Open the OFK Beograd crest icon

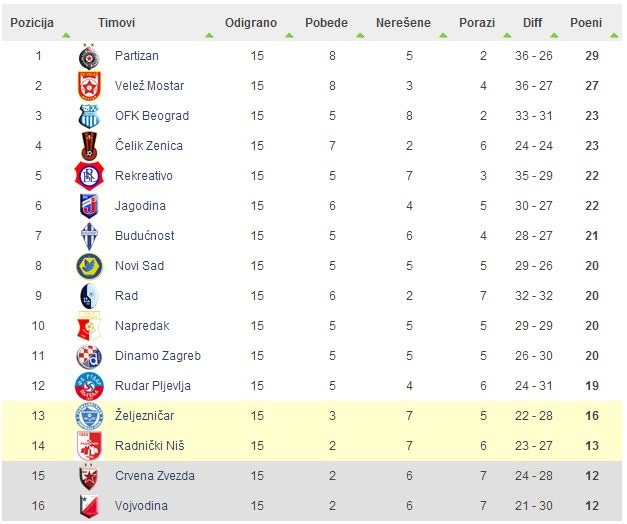pyautogui.click(x=89, y=116)
